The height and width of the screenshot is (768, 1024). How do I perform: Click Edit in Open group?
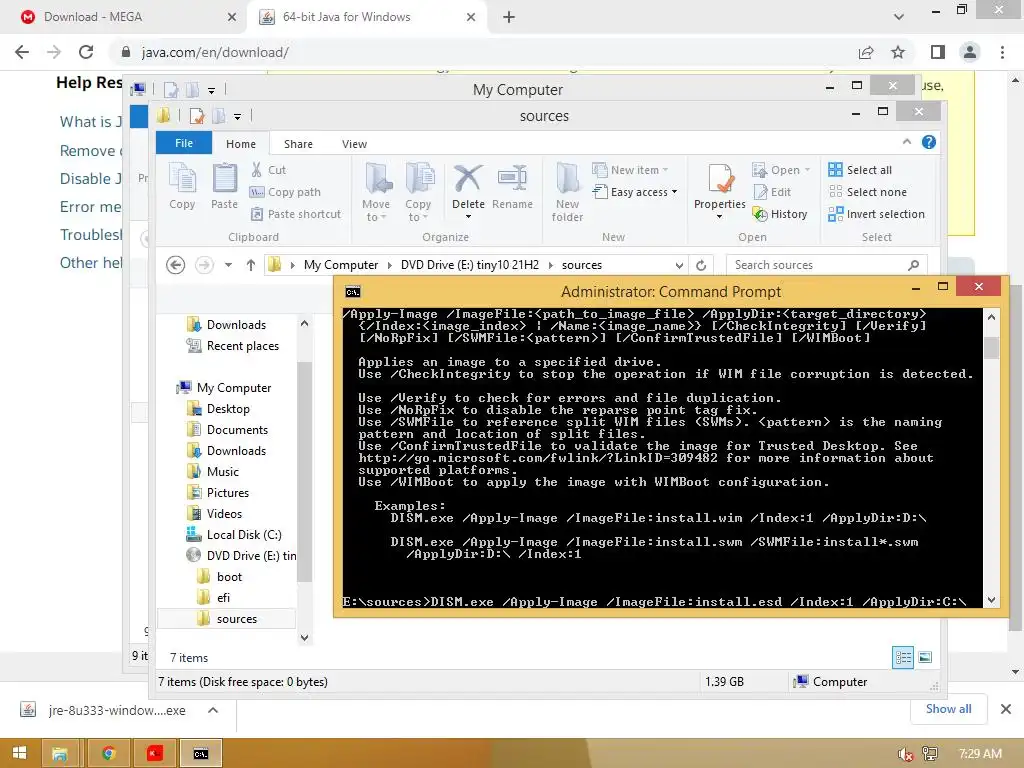tap(772, 192)
